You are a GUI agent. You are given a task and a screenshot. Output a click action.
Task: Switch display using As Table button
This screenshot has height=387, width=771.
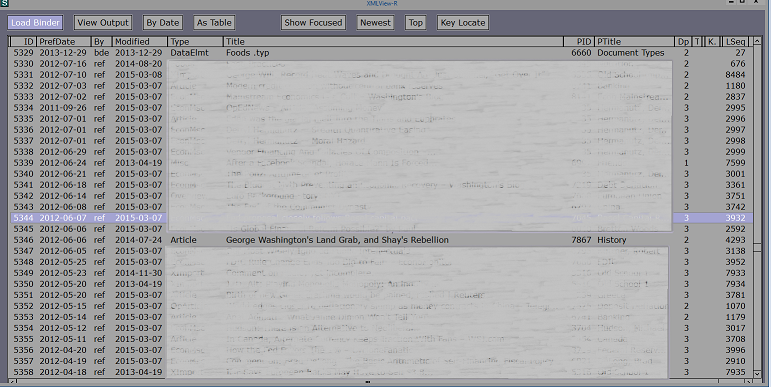pos(214,23)
